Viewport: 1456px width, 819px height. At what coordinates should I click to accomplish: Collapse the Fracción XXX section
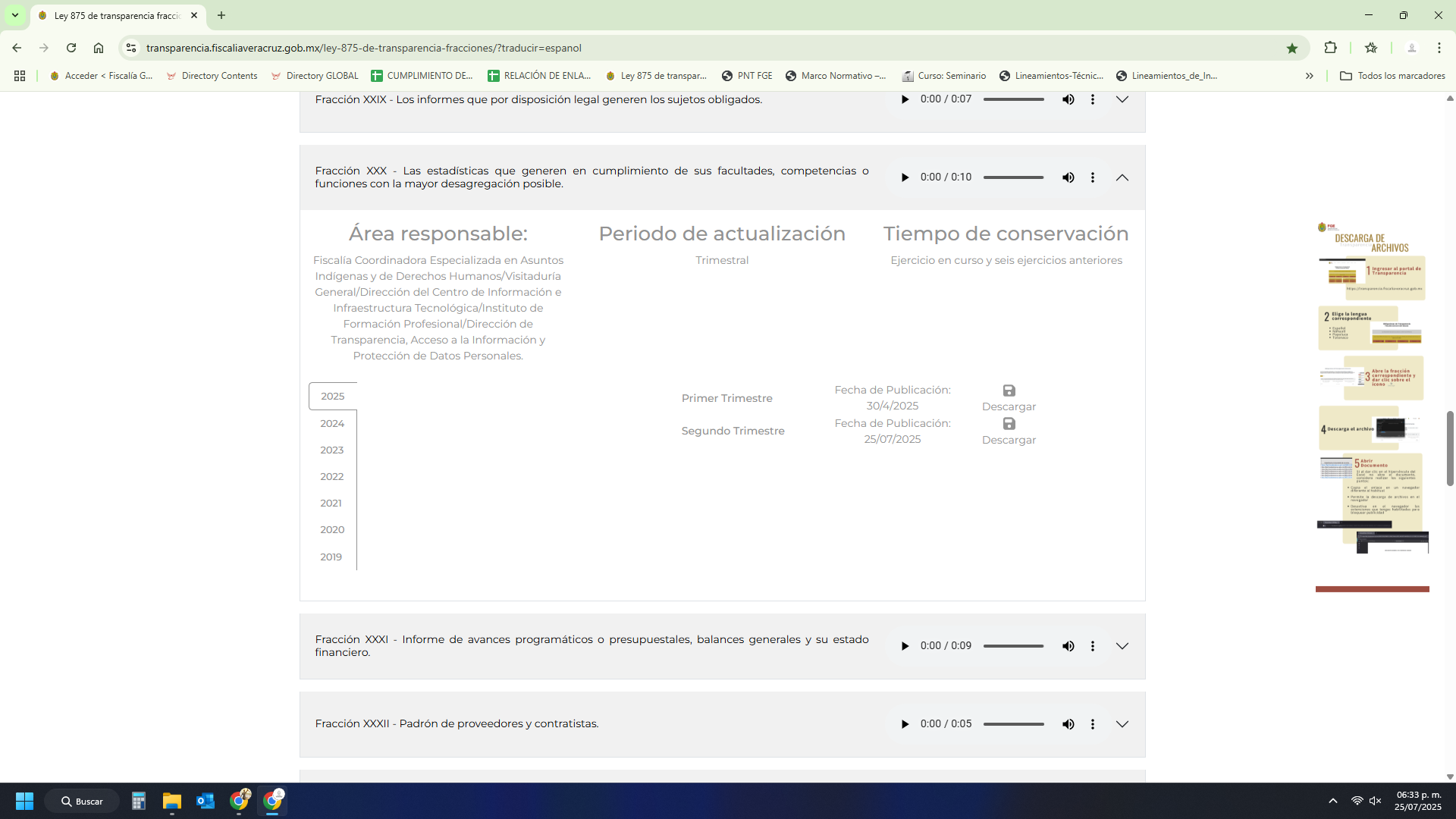click(x=1122, y=177)
